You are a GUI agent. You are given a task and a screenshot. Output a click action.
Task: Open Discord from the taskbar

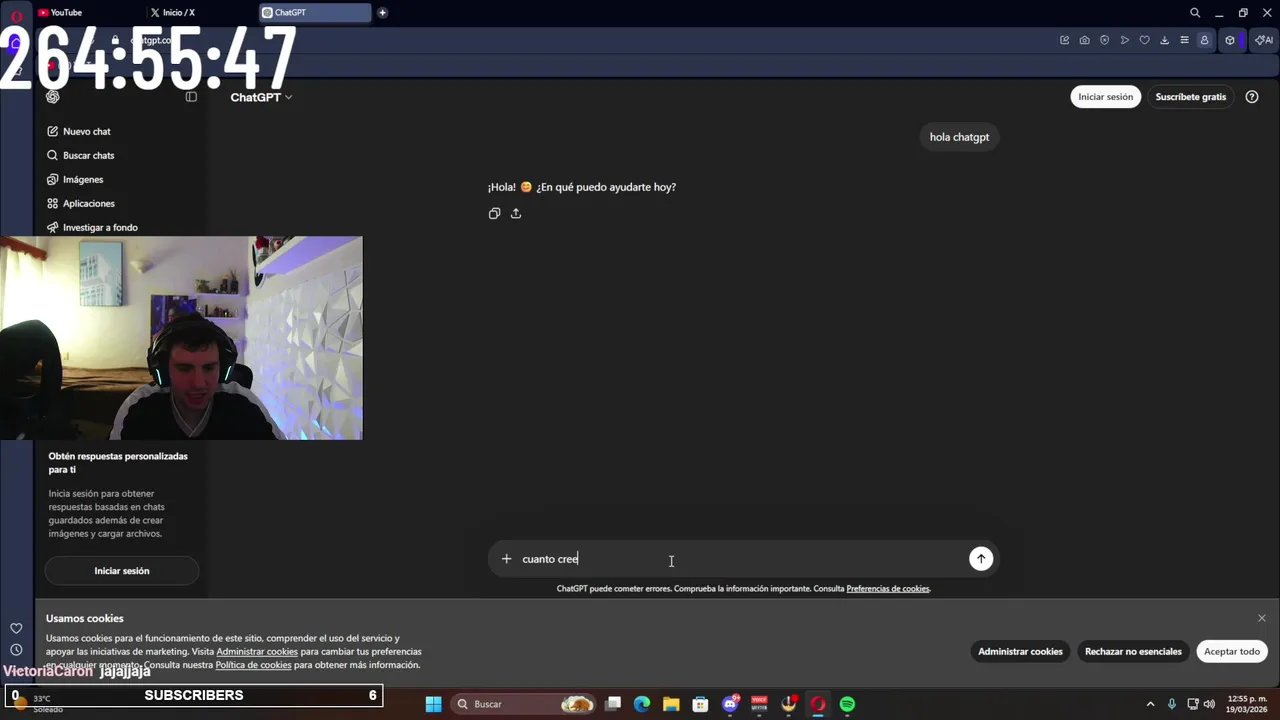(x=730, y=704)
